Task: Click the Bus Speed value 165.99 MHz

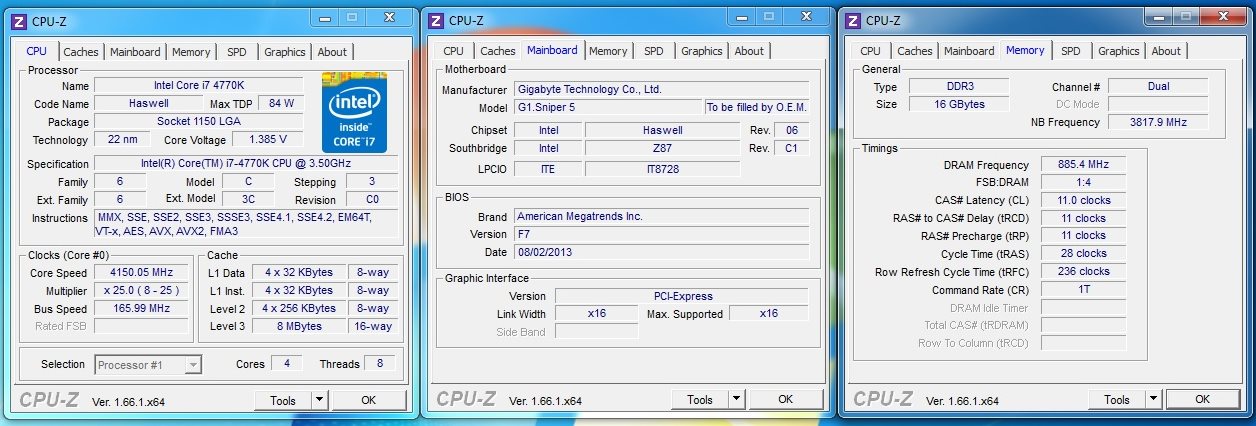Action: click(143, 309)
